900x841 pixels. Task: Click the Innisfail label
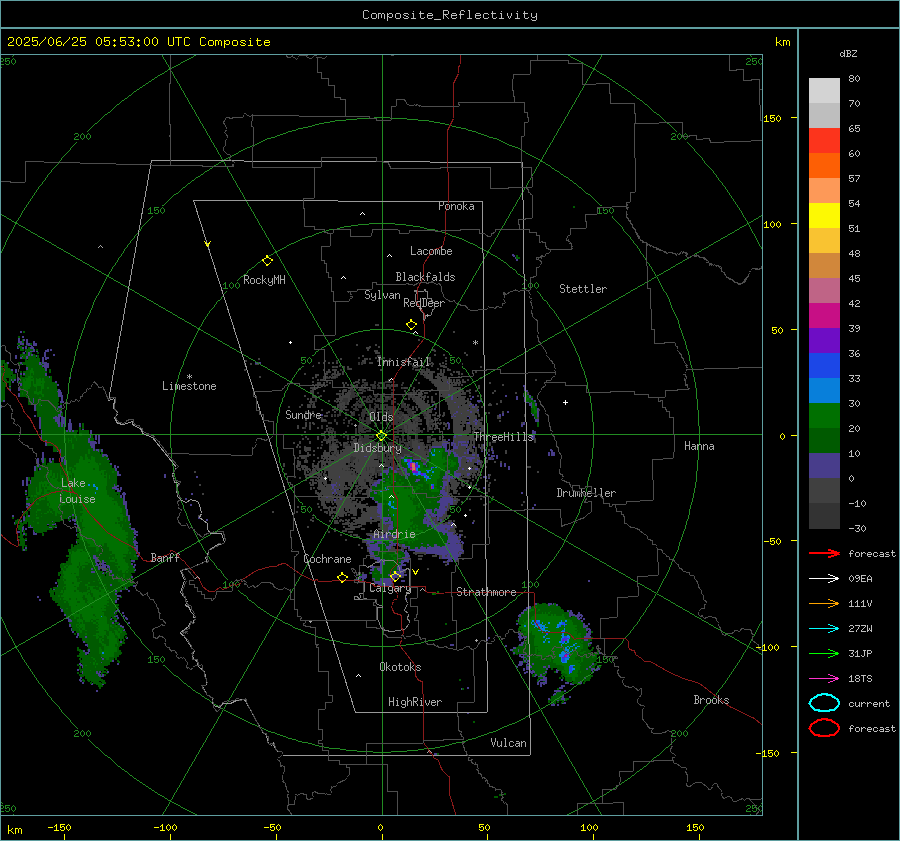coord(404,362)
